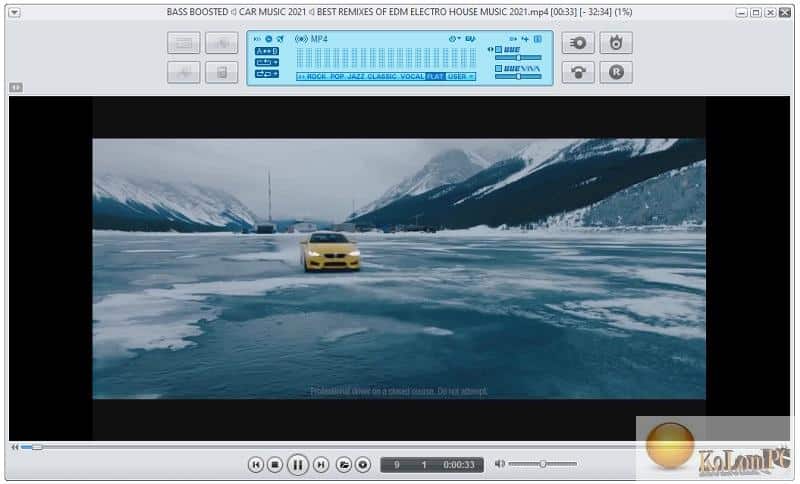Click the square icon at display top-right corner
This screenshot has width=800, height=484.
tap(537, 39)
